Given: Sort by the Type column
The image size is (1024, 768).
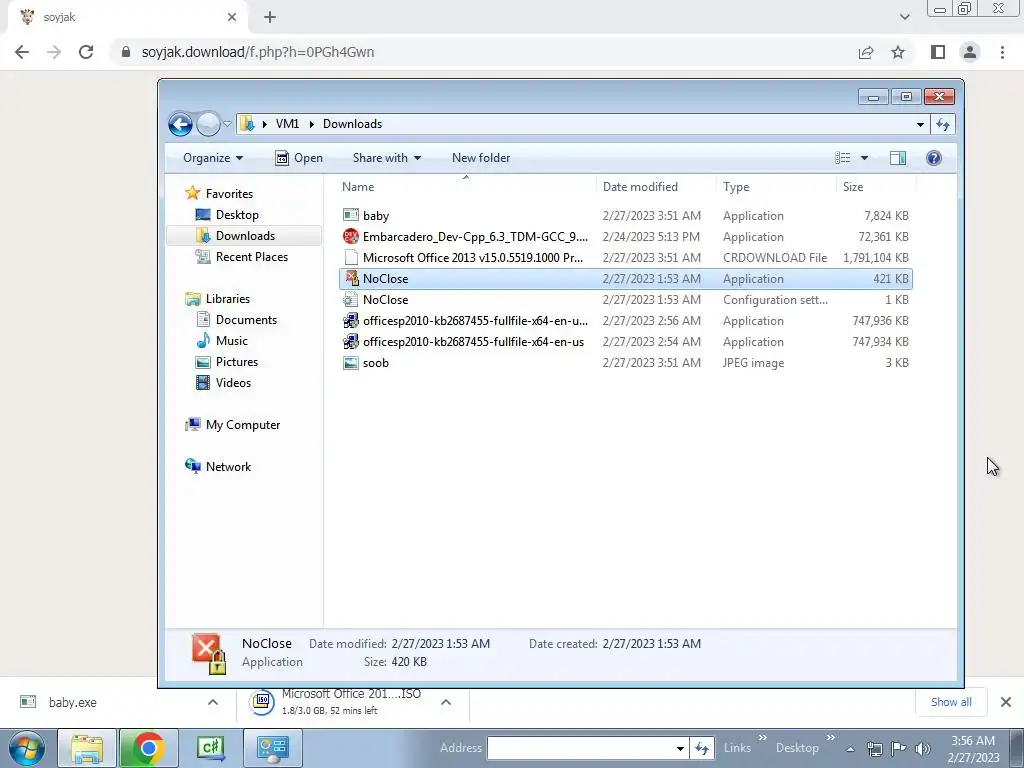Looking at the screenshot, I should coord(776,187).
